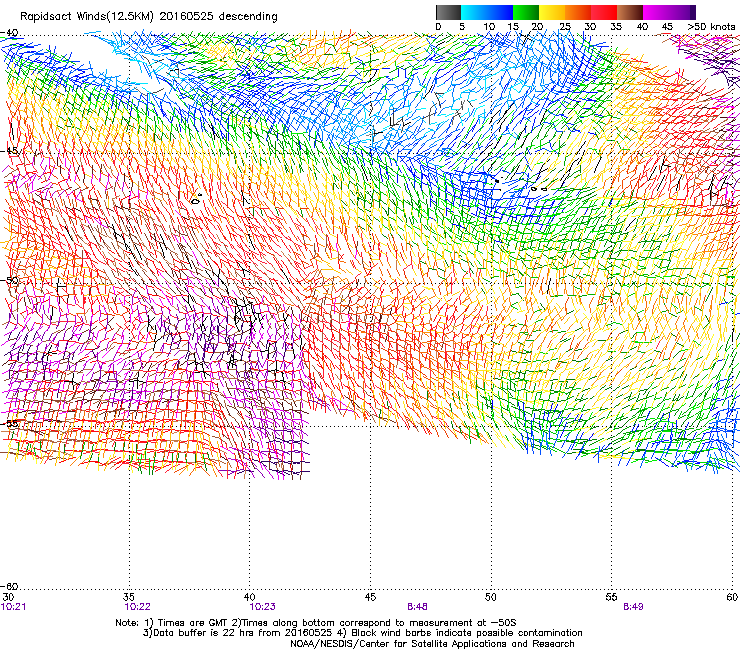This screenshot has height=650, width=740.
Task: Click the '55' longitude label on bottom axis
Action: pyautogui.click(x=611, y=597)
